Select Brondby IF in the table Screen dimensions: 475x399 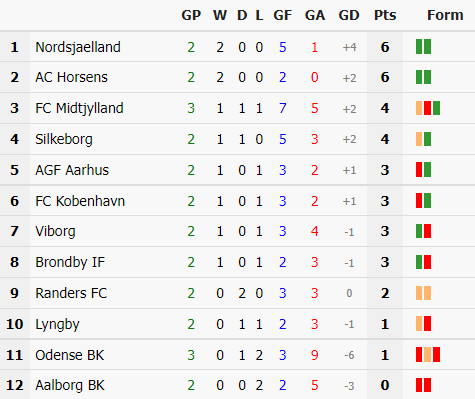pyautogui.click(x=70, y=262)
